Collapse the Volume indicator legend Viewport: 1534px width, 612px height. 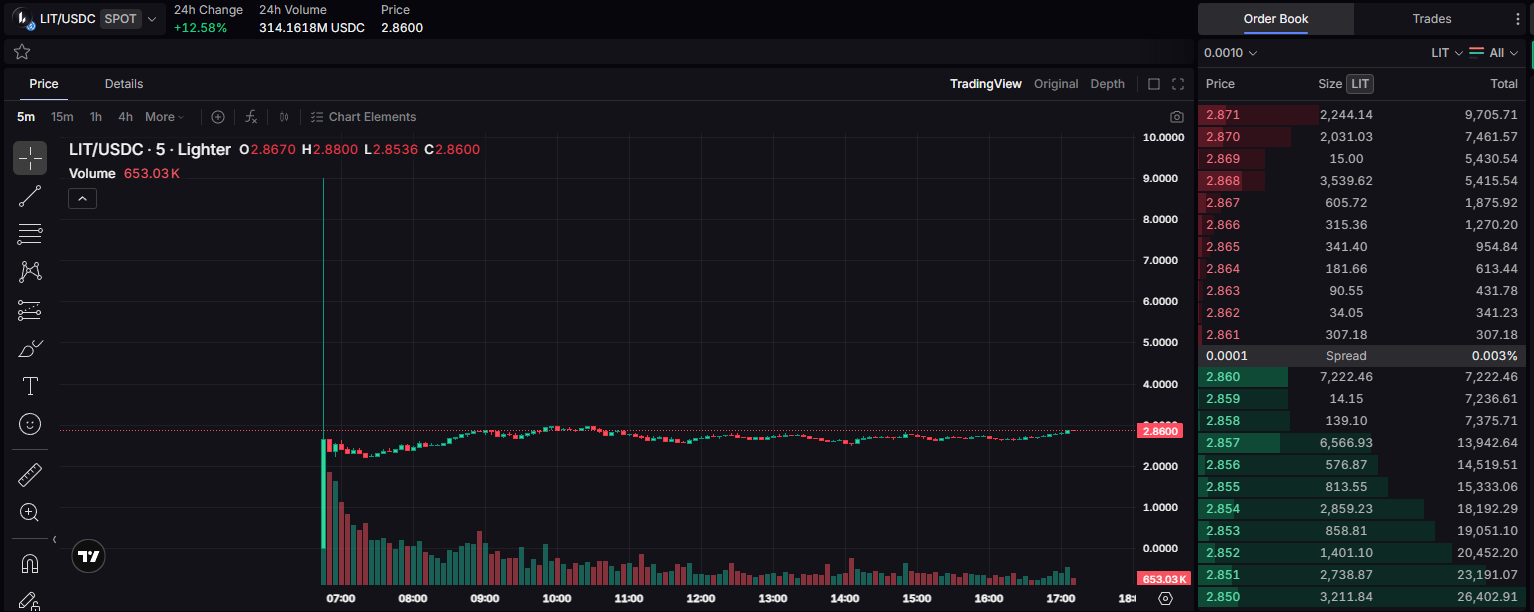[x=82, y=198]
